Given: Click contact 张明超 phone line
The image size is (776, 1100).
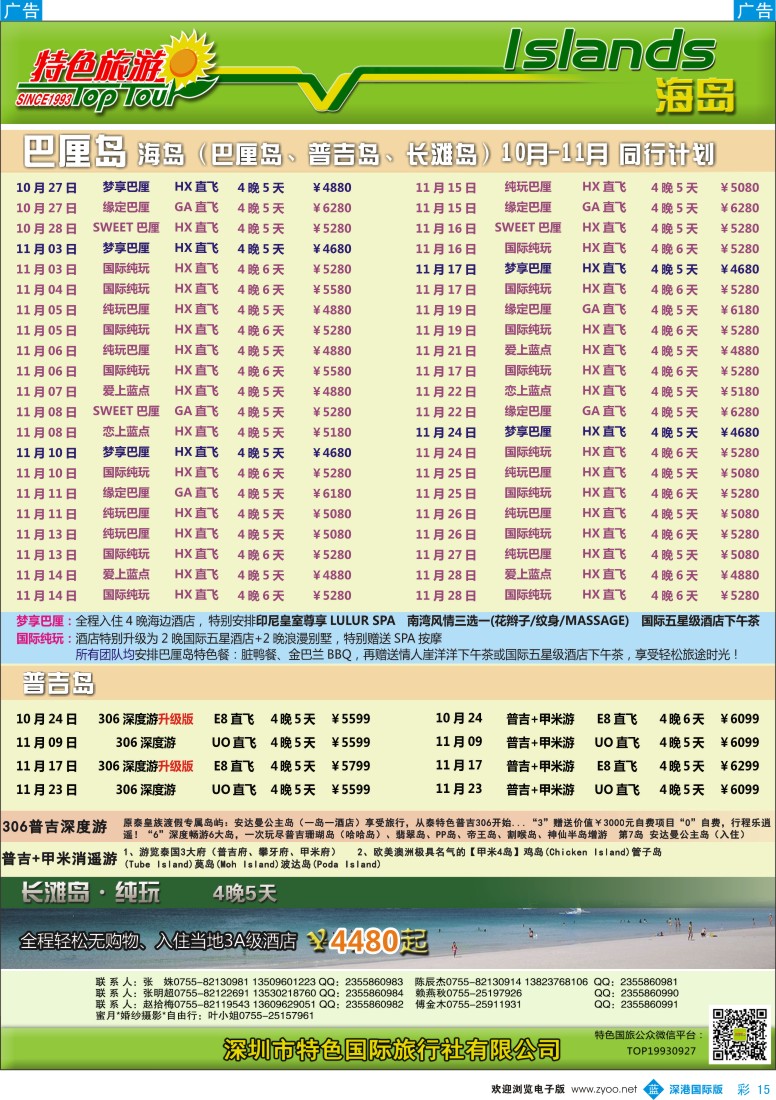Looking at the screenshot, I should coord(249,993).
